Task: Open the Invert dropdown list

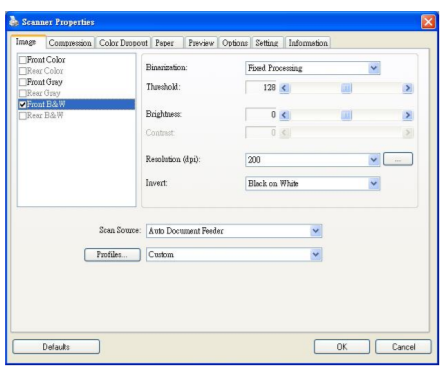Action: pos(374,183)
